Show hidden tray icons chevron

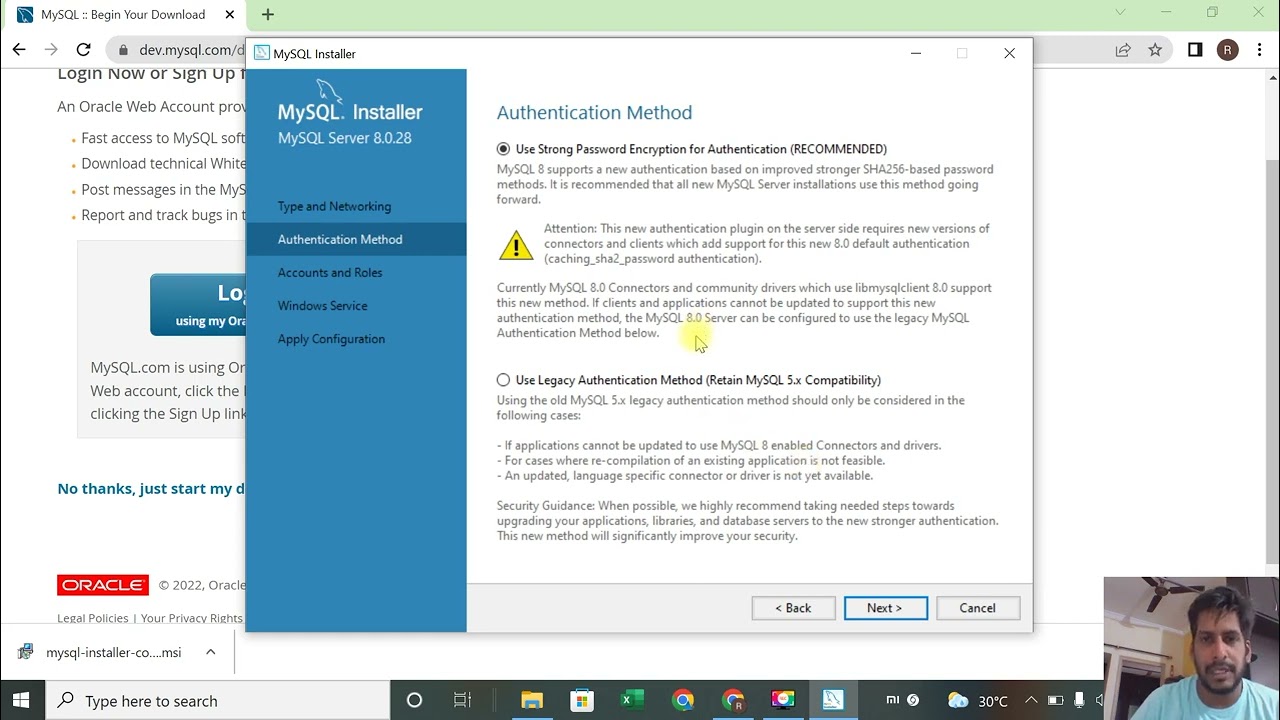coord(1031,700)
